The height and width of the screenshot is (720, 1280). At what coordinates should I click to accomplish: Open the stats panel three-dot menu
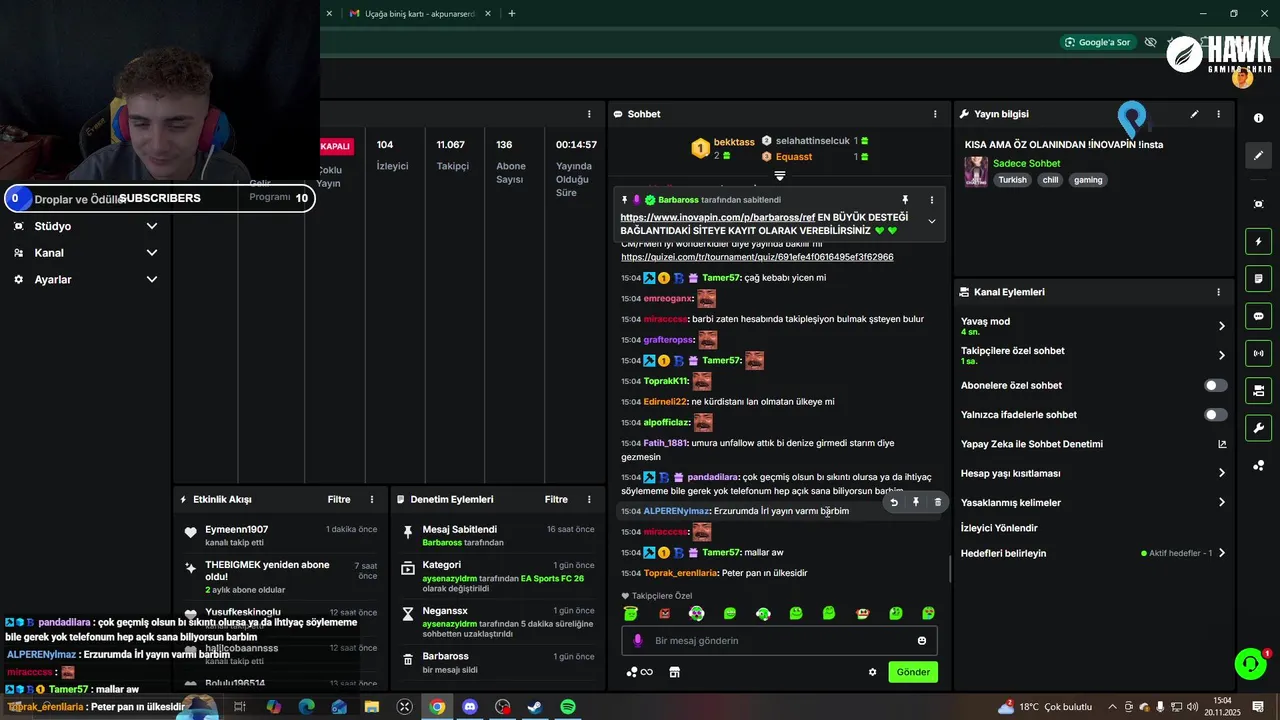pos(589,114)
